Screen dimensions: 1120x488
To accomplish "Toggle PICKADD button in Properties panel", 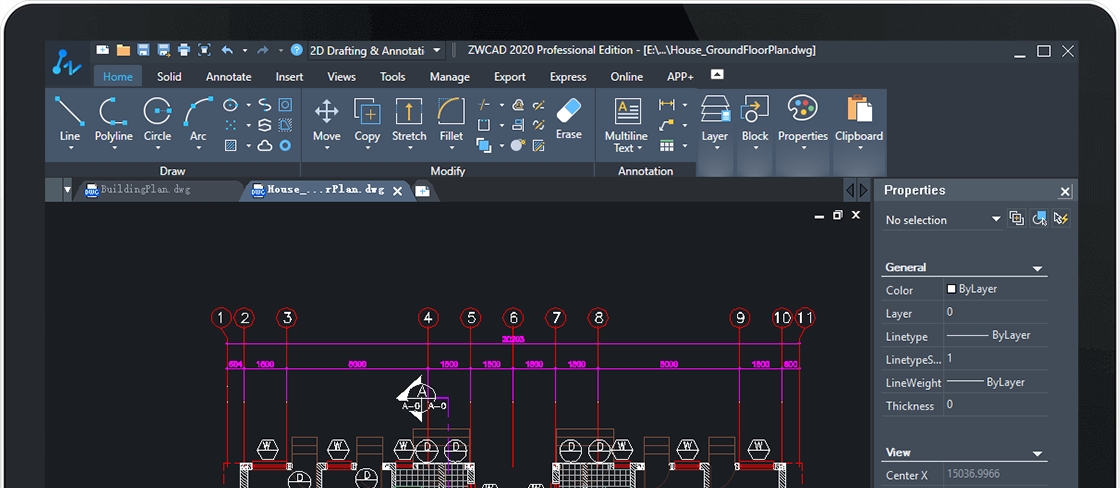I will [1016, 219].
